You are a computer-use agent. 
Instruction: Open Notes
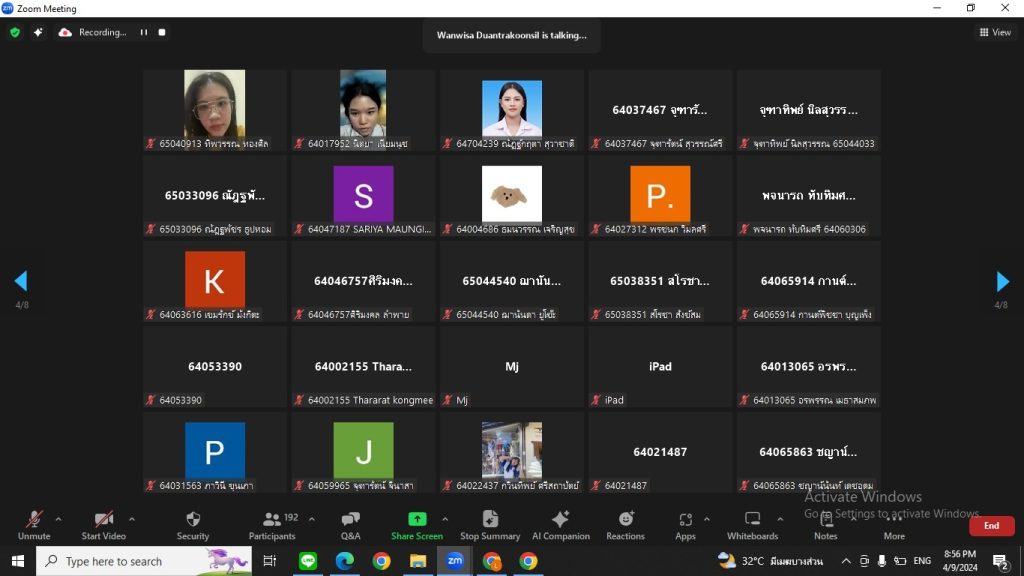(x=825, y=526)
